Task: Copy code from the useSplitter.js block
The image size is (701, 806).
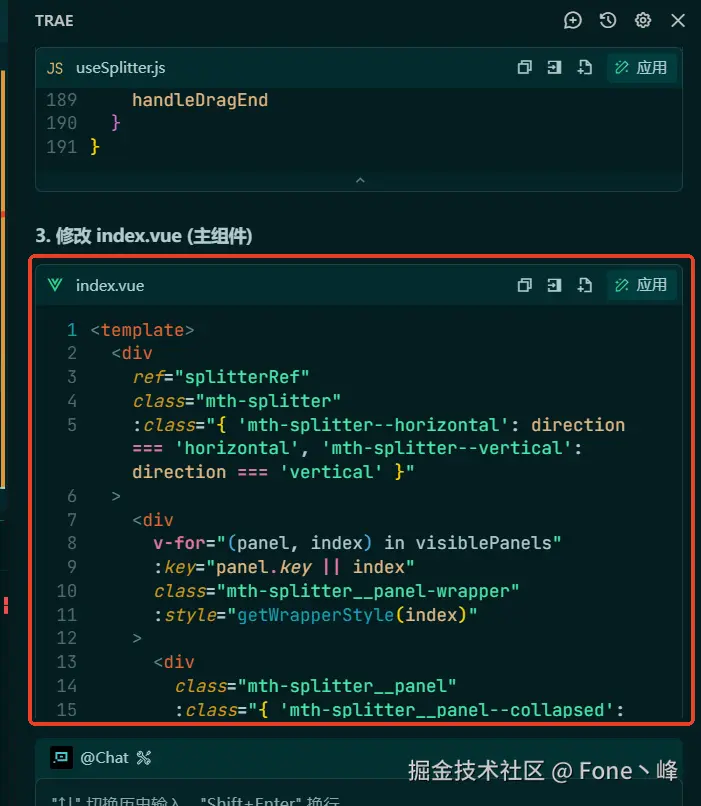Action: 524,68
